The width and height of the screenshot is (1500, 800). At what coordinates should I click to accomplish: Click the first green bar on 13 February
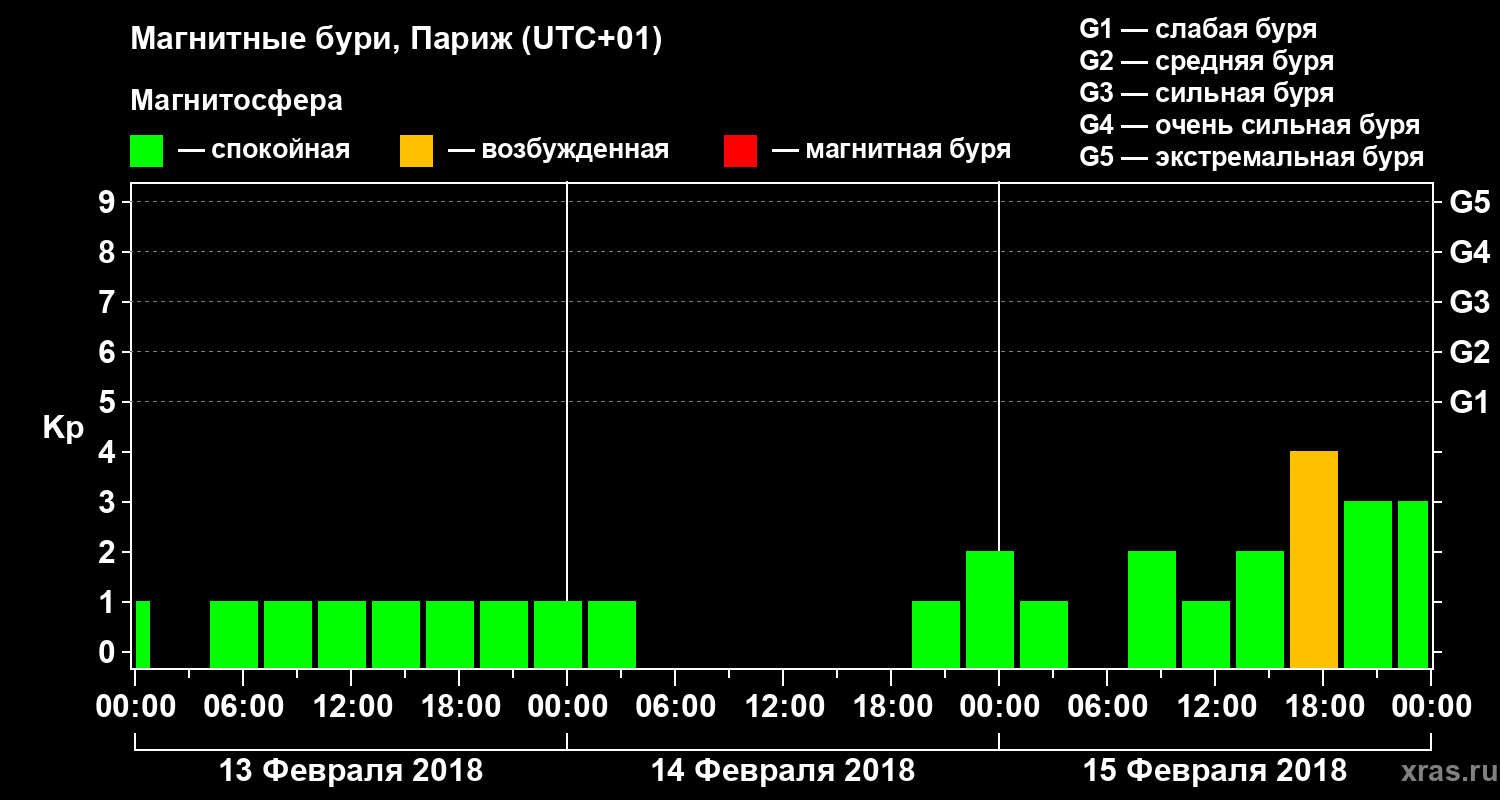tap(142, 635)
